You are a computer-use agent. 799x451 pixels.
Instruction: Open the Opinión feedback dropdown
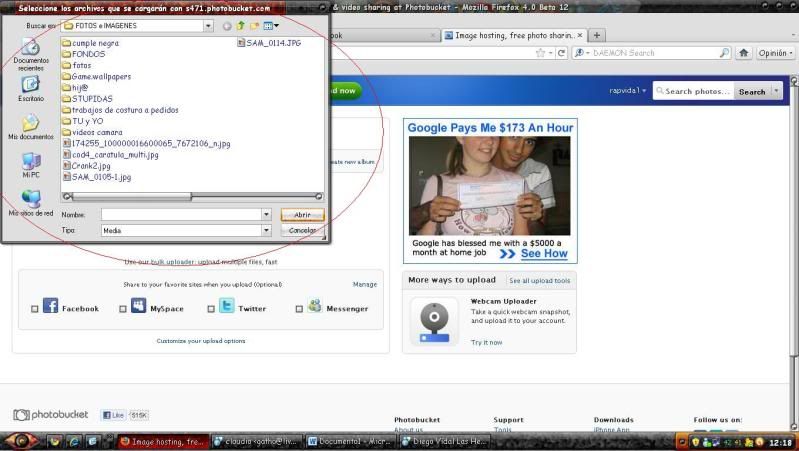click(775, 53)
